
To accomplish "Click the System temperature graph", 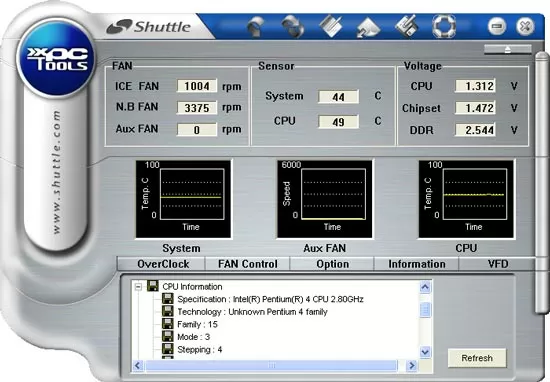I will point(183,199).
